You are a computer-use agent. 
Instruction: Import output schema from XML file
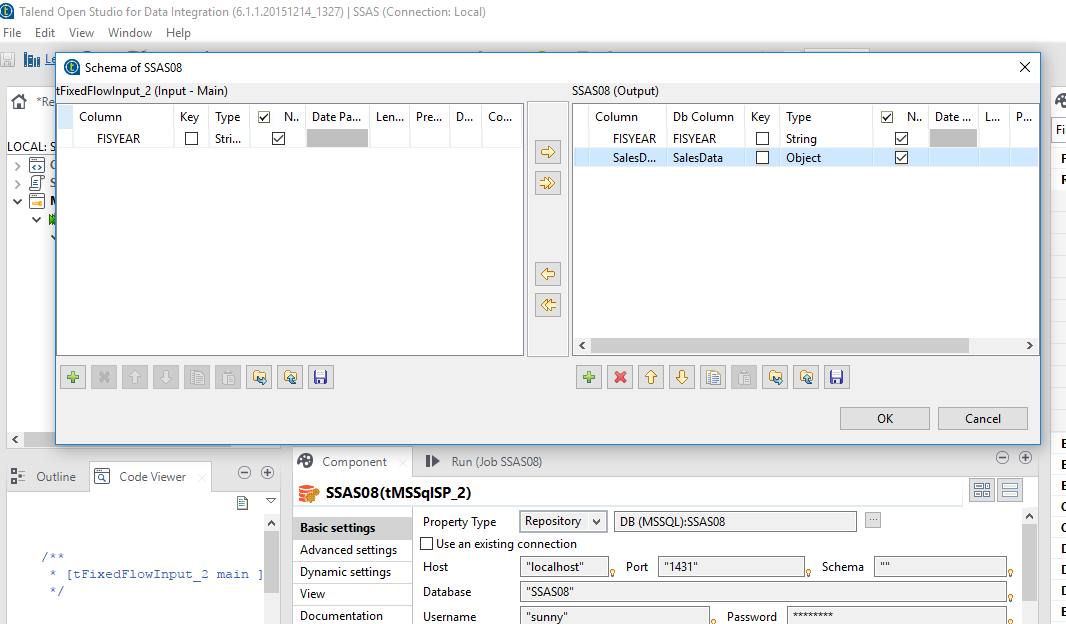(775, 377)
